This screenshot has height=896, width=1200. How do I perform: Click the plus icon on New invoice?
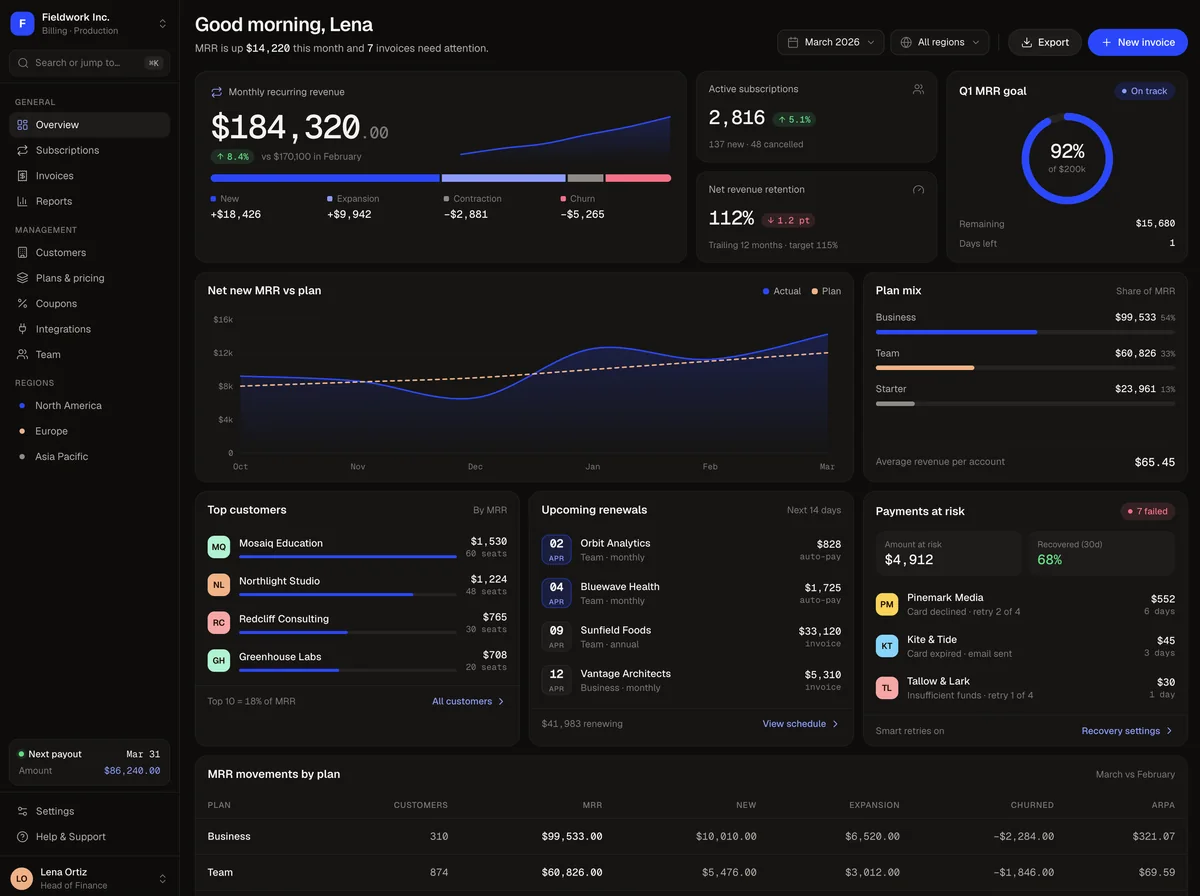point(1106,43)
